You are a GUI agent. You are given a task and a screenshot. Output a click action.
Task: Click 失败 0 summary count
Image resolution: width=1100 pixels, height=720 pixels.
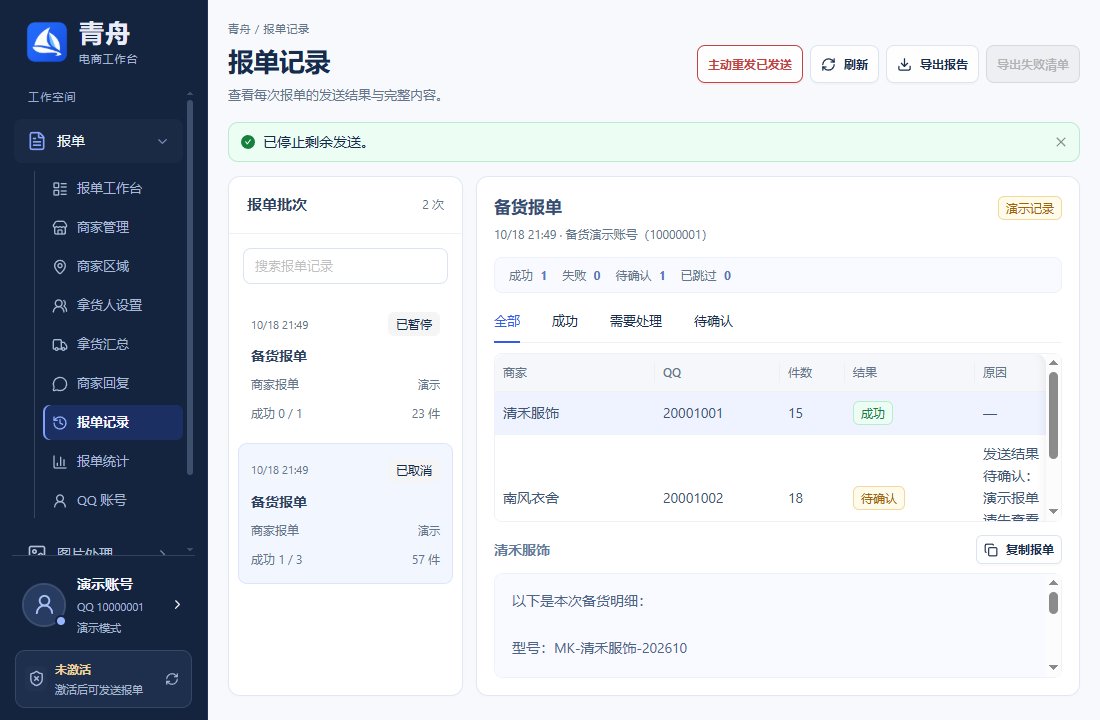[x=581, y=276]
